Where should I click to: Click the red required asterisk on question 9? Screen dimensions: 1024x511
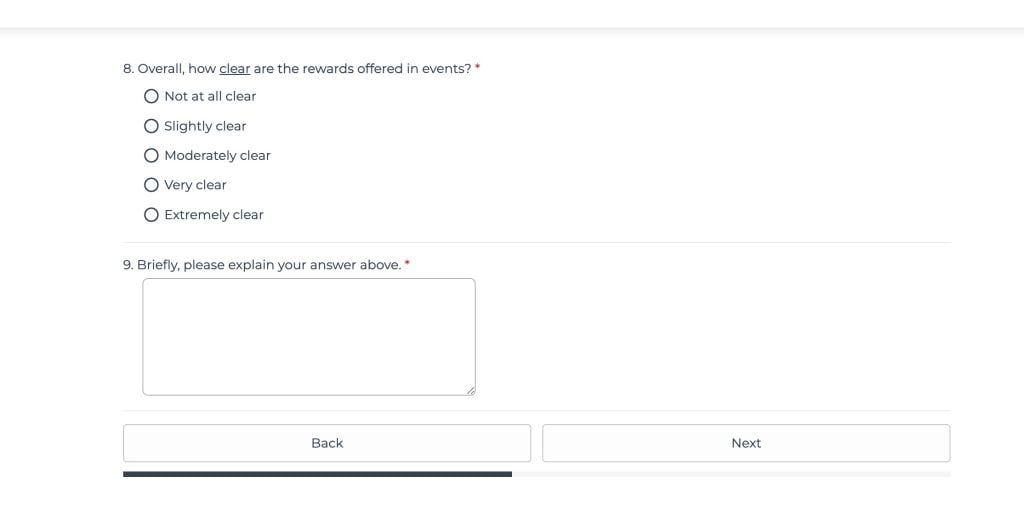407,264
